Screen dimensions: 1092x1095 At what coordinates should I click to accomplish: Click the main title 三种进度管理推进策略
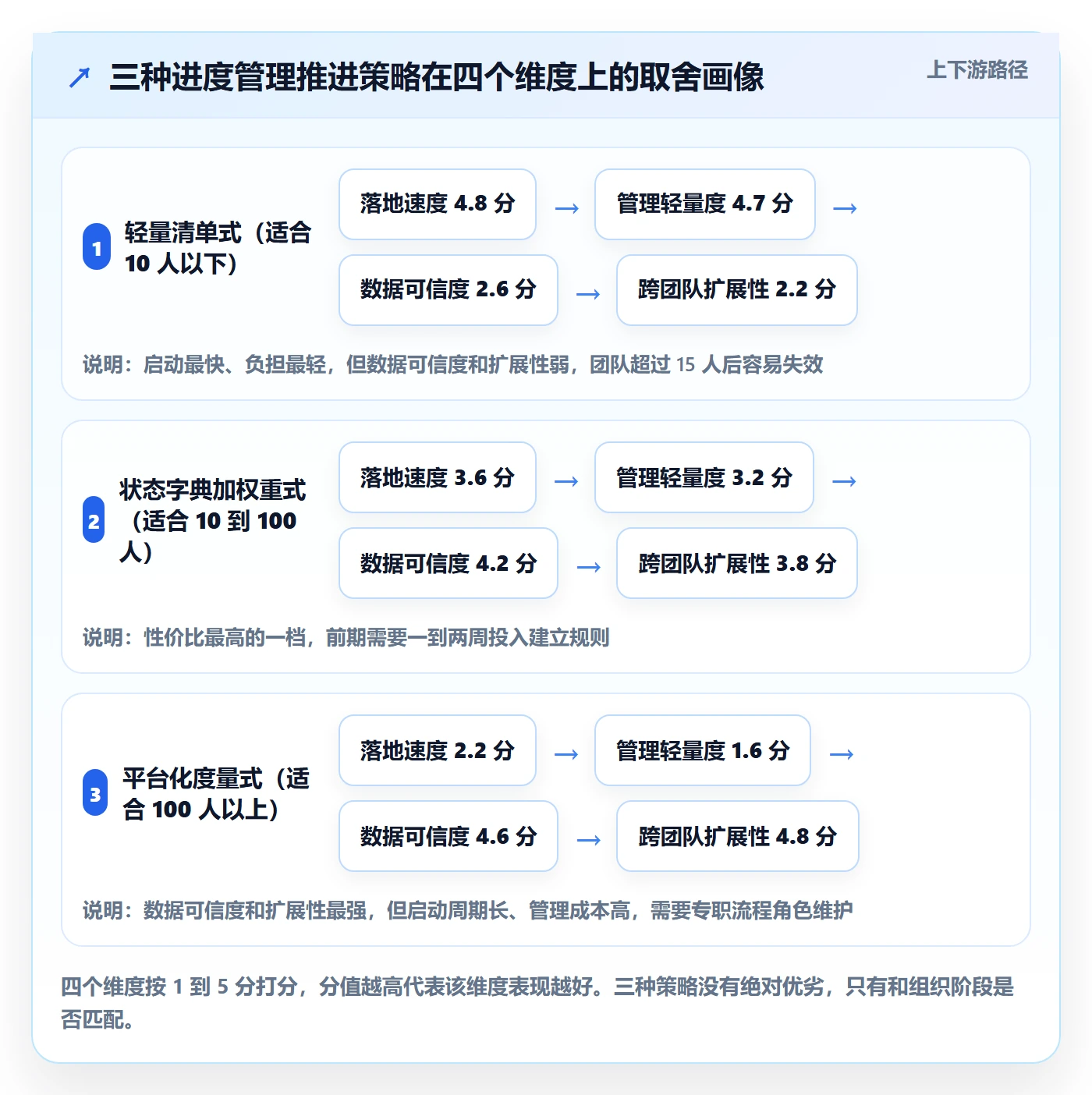(x=437, y=77)
